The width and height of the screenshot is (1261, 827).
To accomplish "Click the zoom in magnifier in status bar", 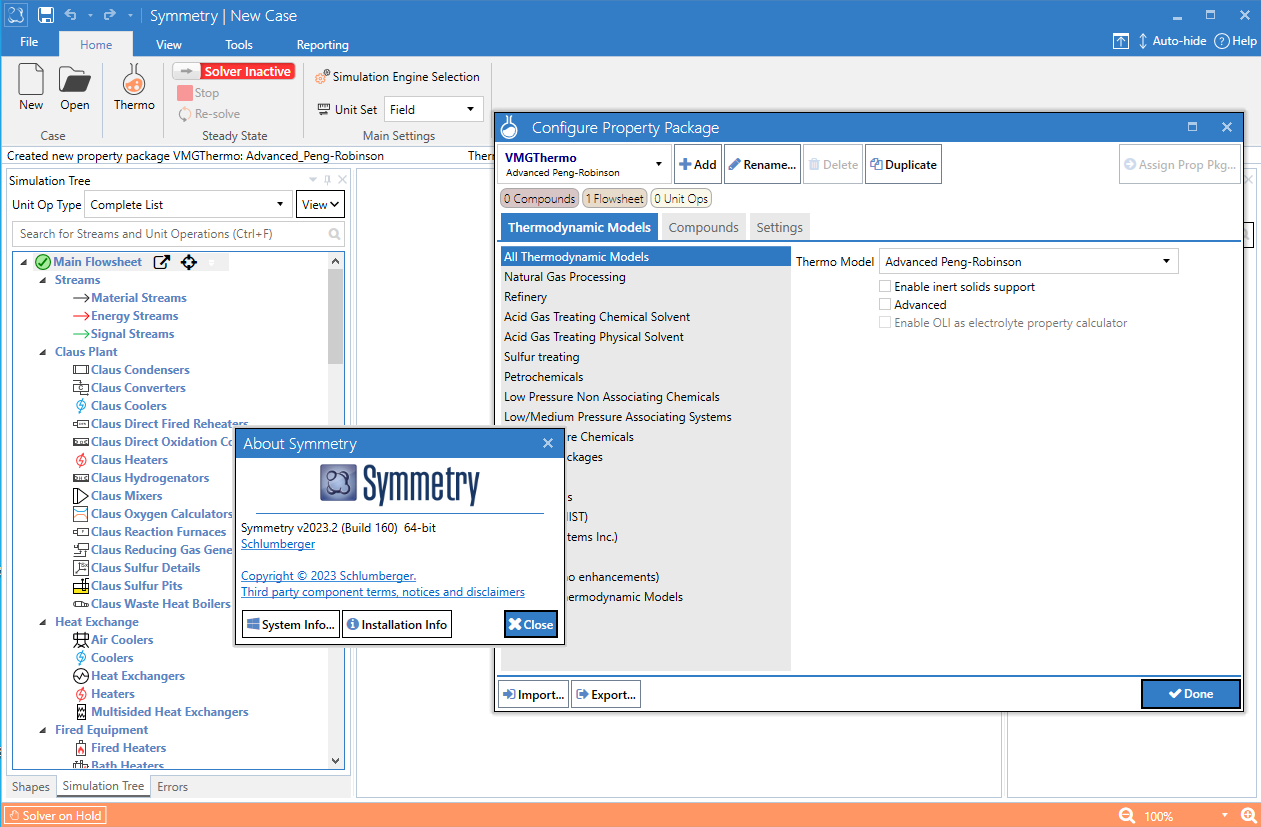I will point(1249,815).
